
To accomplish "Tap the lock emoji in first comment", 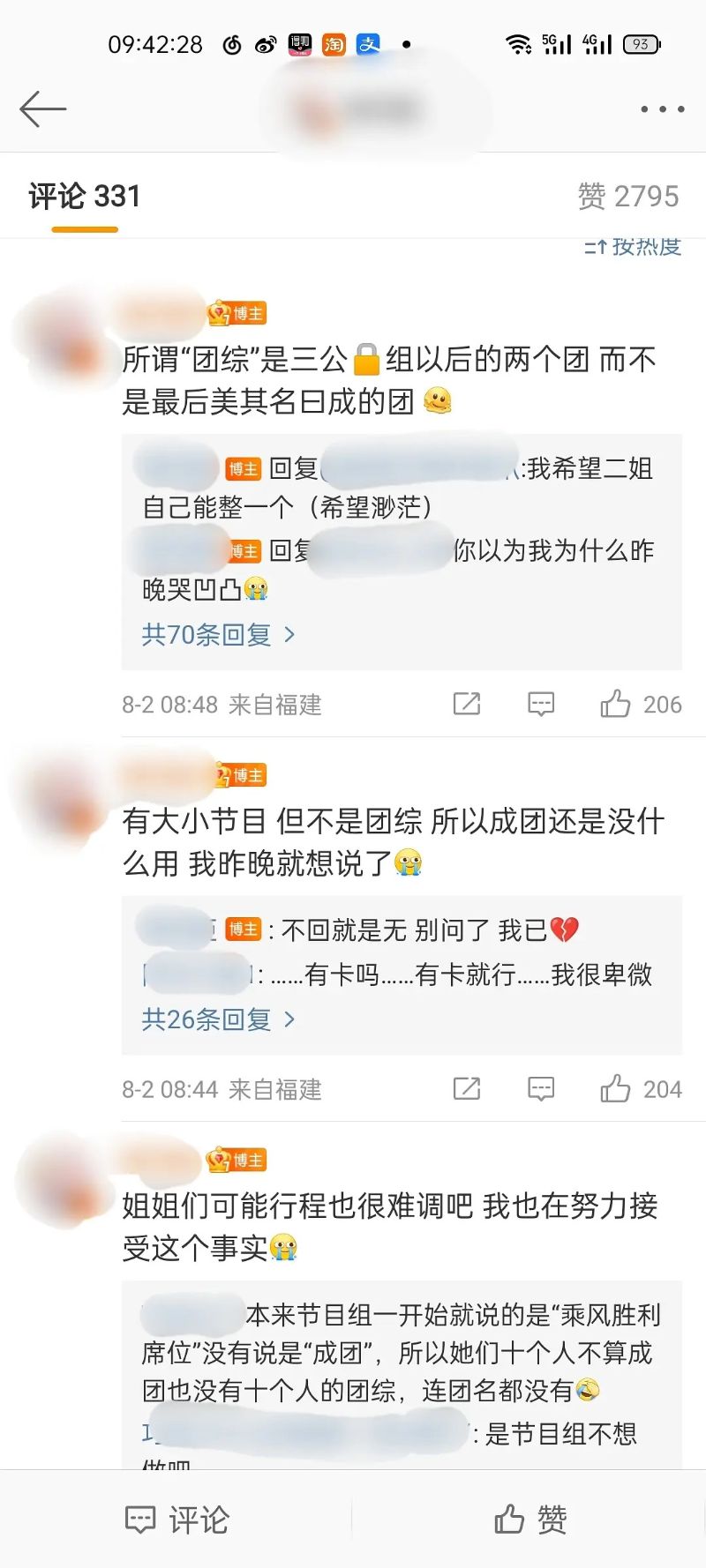I will pos(366,360).
